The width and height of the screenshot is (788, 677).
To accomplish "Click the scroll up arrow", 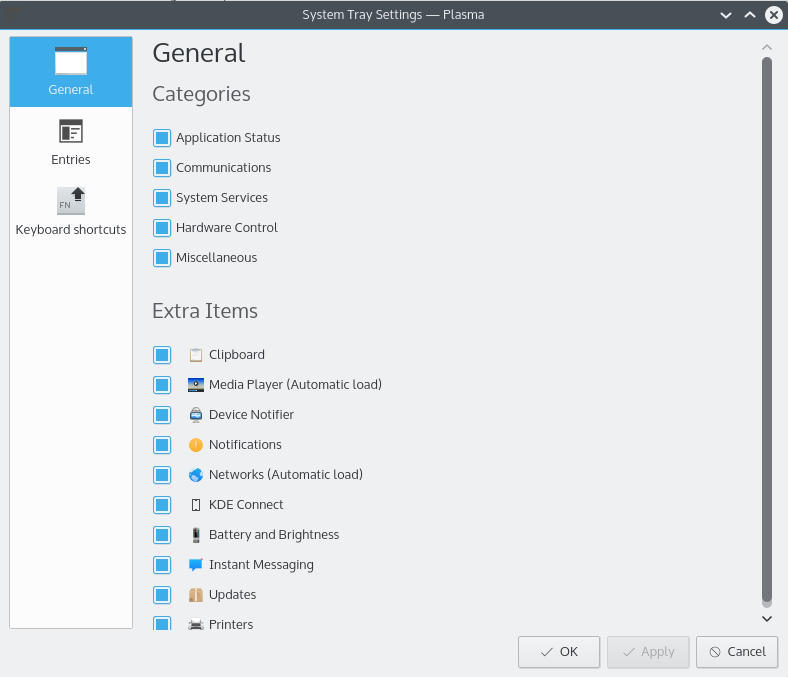I will pyautogui.click(x=767, y=47).
